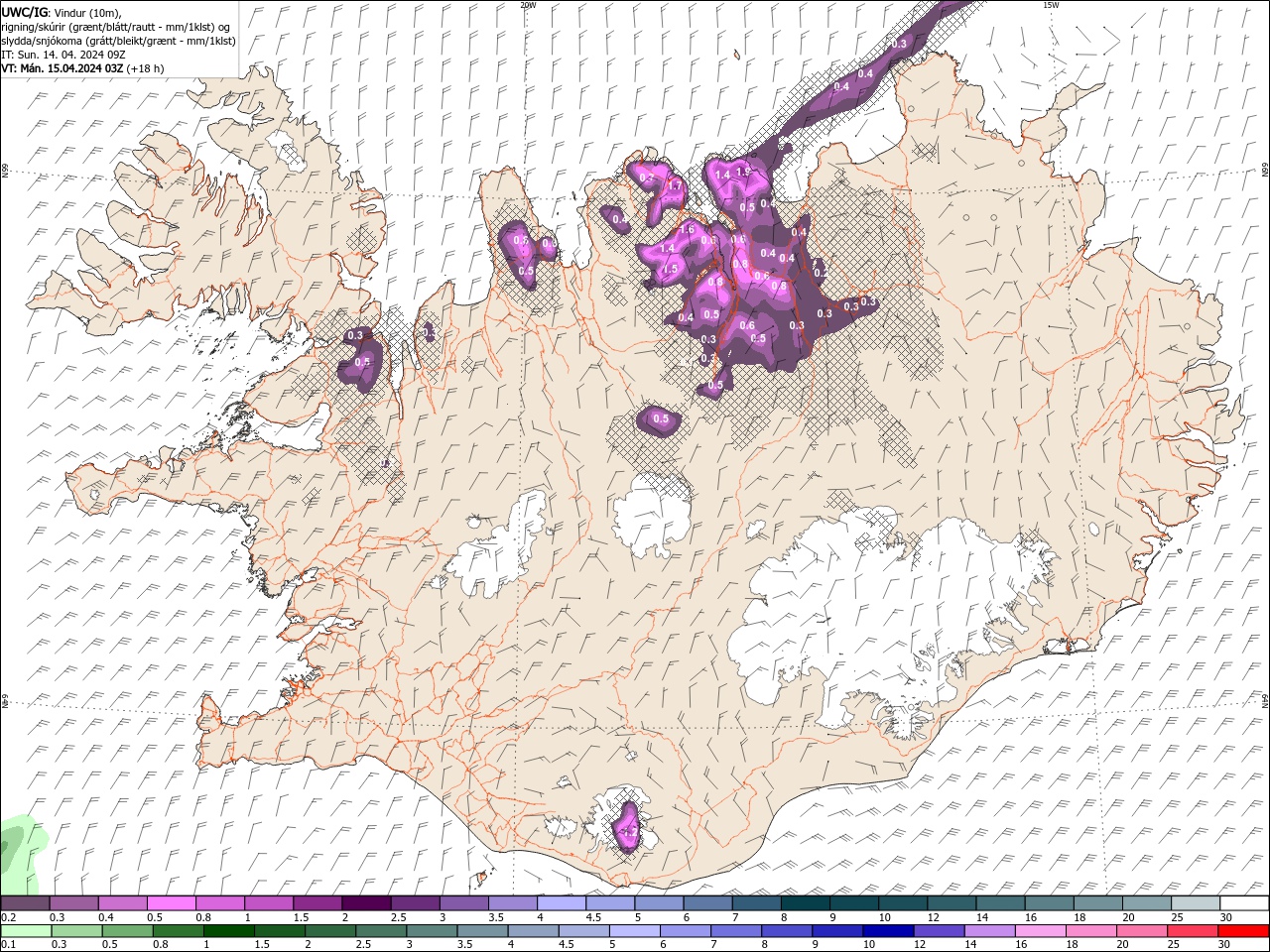Click the bright red 30 rain legend swatch
Viewport: 1270px width, 952px height.
tap(1242, 931)
